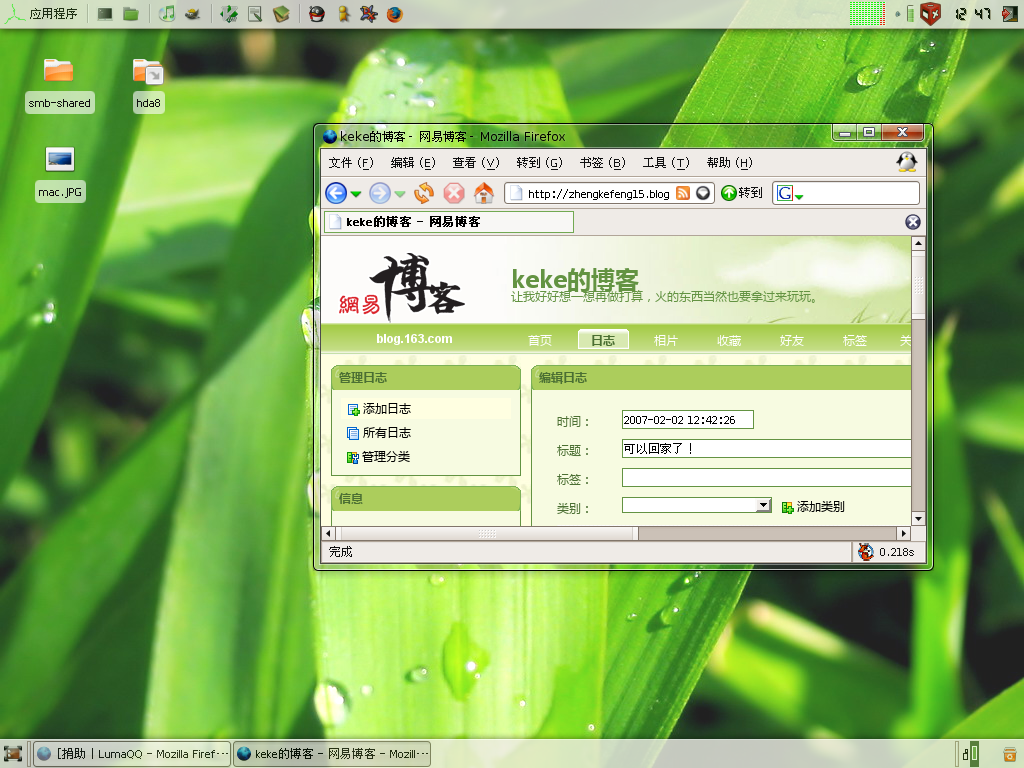Open the 书签 (B) menu
The height and width of the screenshot is (768, 1024).
coord(602,163)
